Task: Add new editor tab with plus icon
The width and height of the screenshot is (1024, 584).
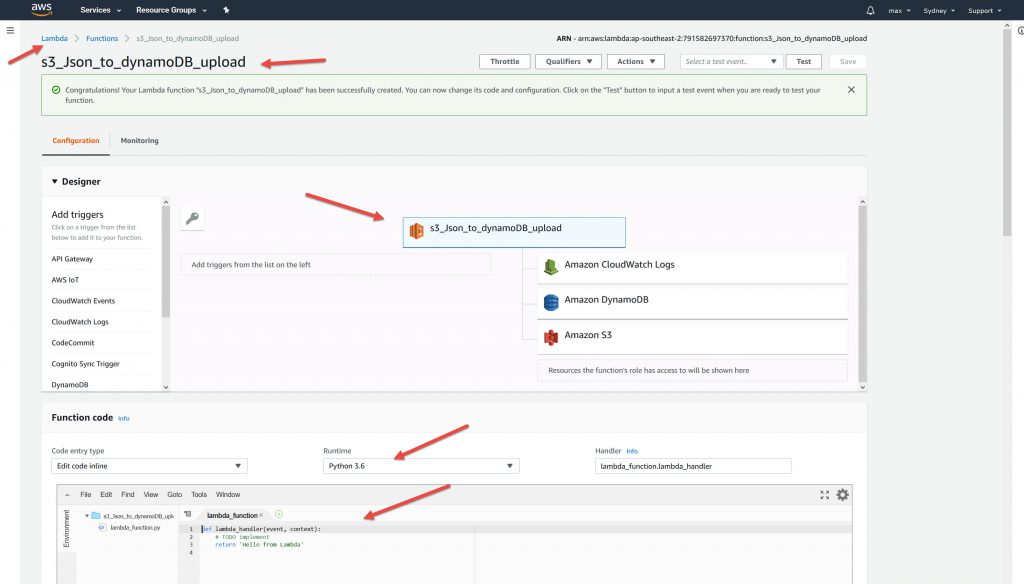Action: click(x=279, y=514)
